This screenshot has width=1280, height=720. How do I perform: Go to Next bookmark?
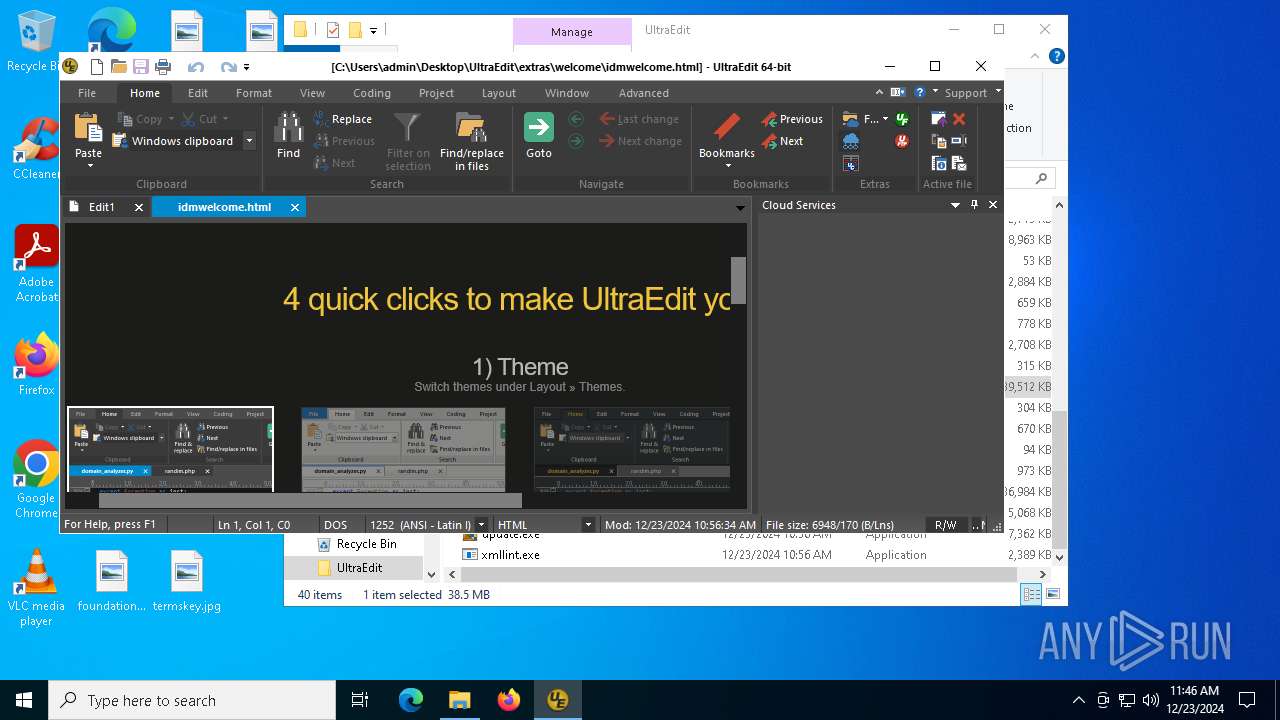(x=783, y=141)
